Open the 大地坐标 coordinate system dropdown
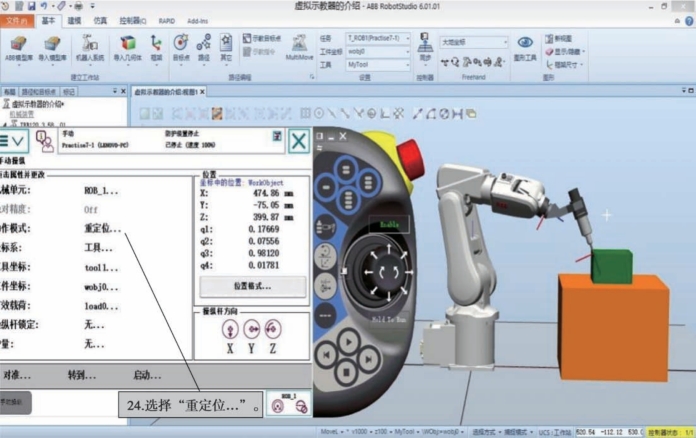 click(x=474, y=42)
